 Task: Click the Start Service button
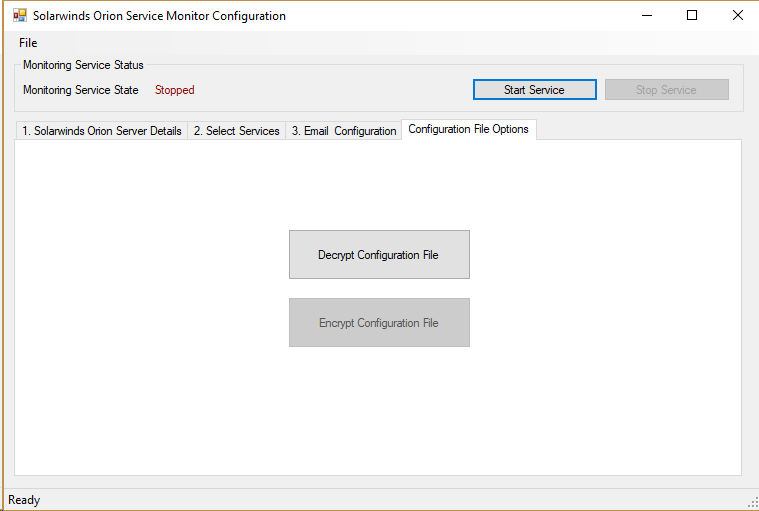click(534, 90)
